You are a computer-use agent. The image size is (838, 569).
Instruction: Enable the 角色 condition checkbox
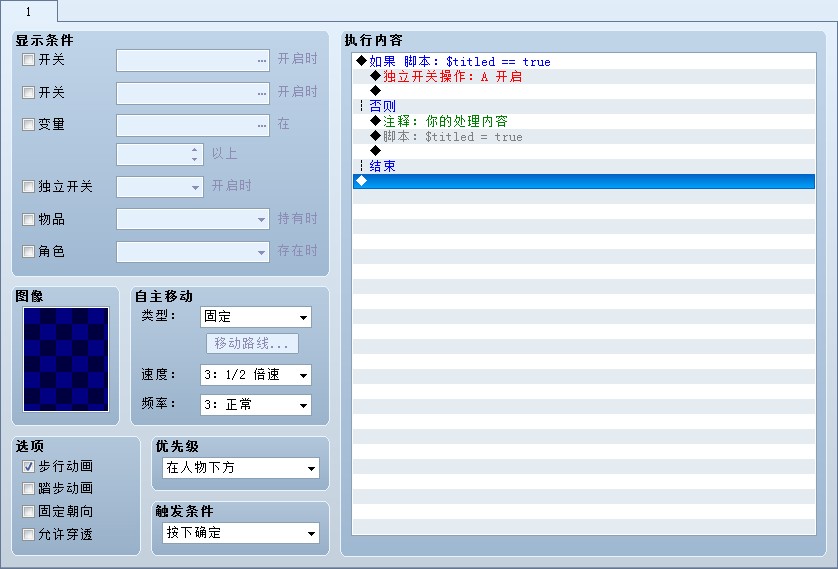point(28,251)
